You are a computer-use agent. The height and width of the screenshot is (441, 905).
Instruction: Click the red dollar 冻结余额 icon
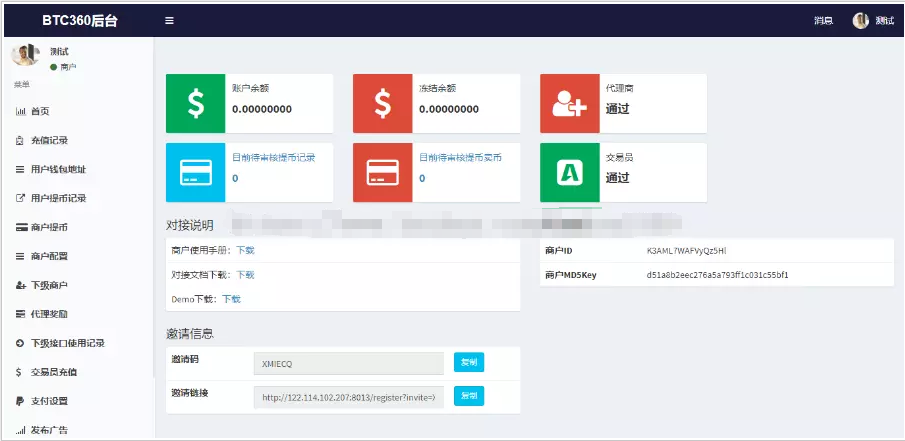pyautogui.click(x=383, y=103)
